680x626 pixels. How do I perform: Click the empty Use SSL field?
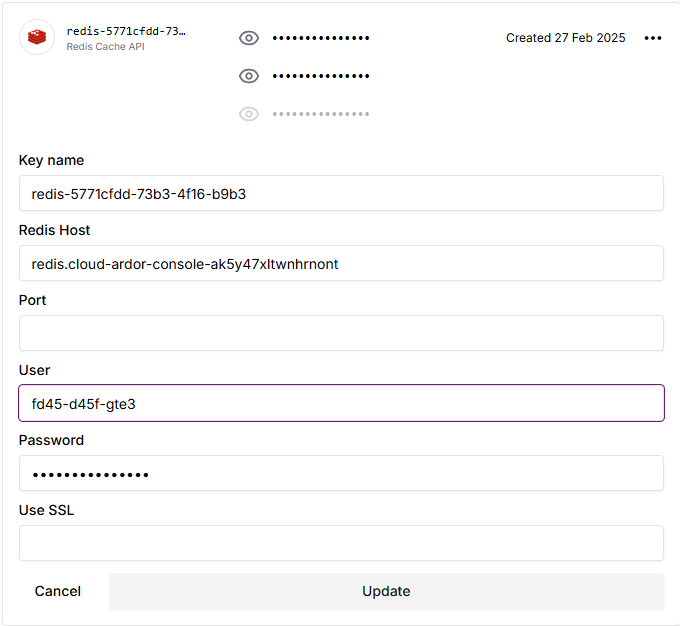[341, 543]
